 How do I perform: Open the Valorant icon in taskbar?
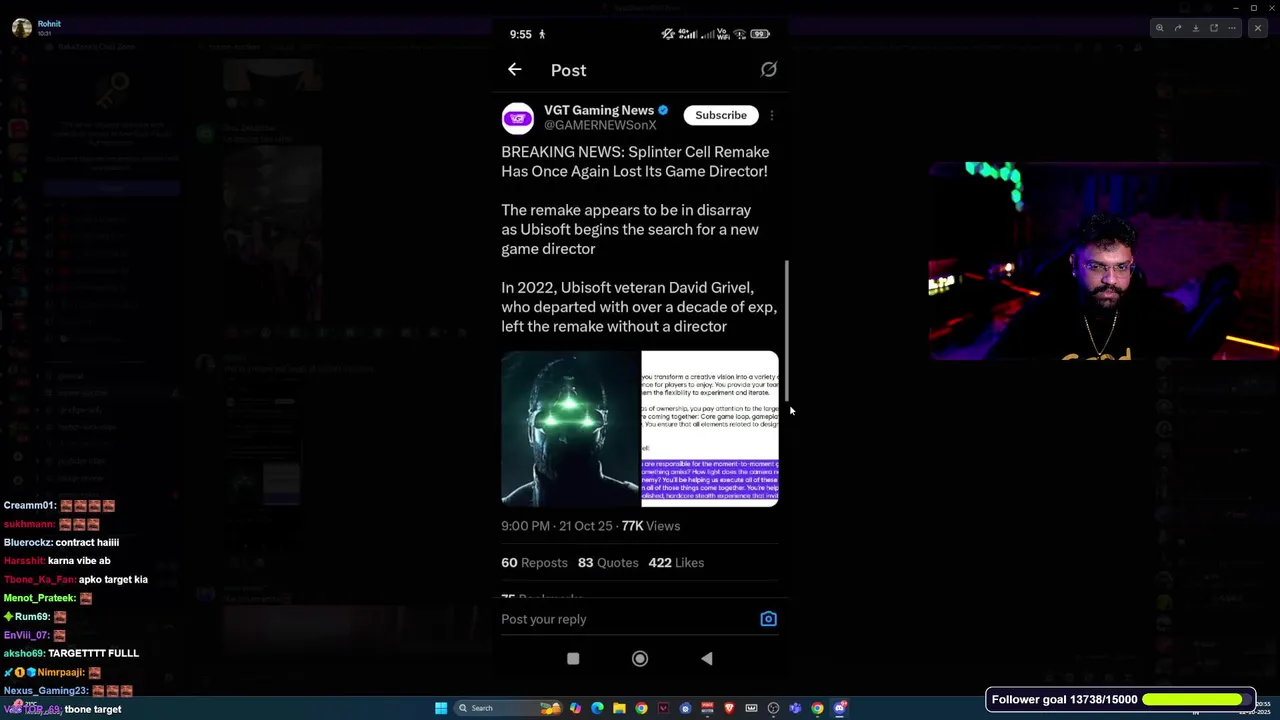point(663,708)
